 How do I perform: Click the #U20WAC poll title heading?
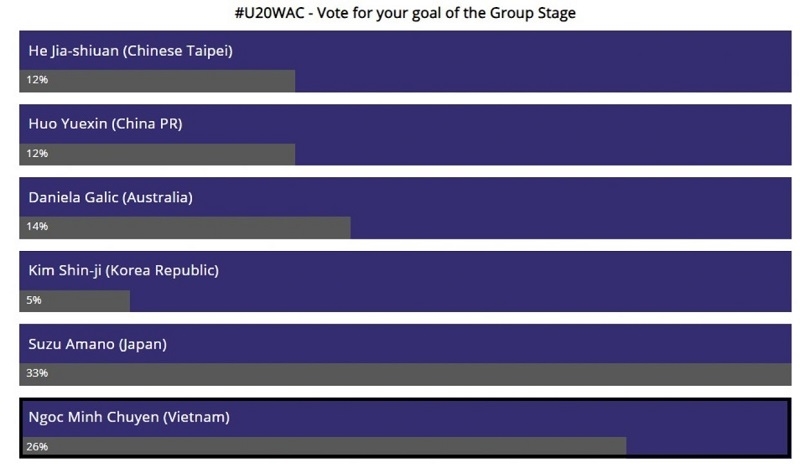(x=405, y=13)
